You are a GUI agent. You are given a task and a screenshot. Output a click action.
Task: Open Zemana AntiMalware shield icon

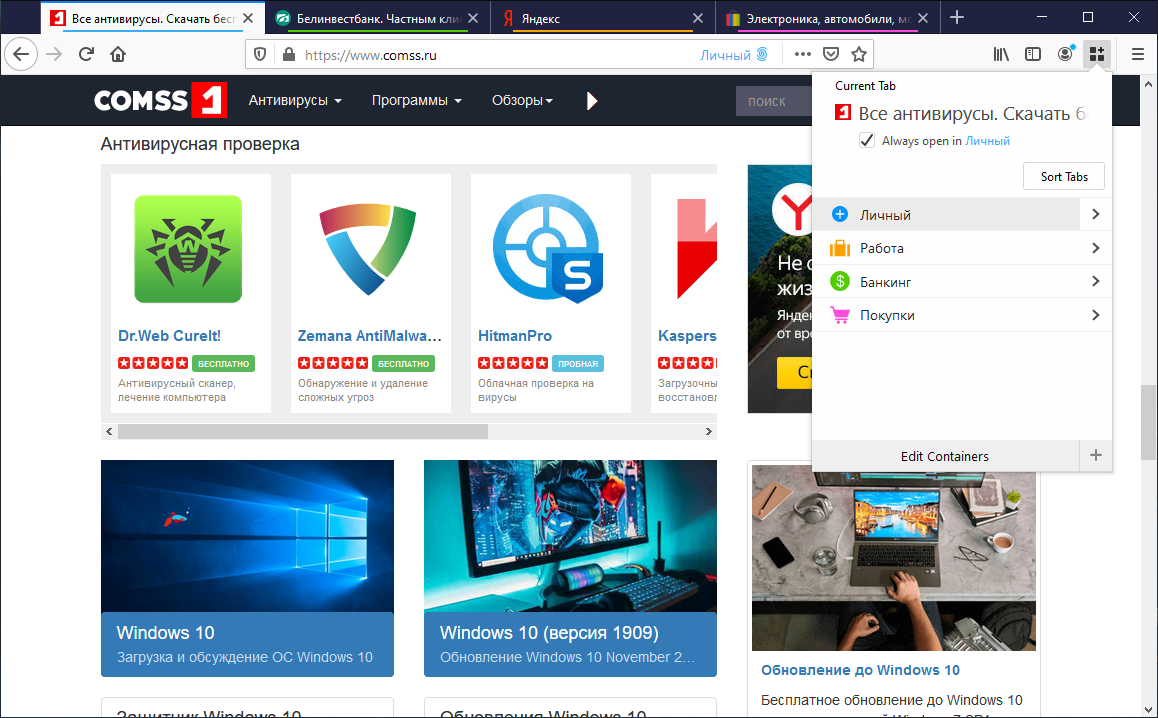tap(368, 249)
